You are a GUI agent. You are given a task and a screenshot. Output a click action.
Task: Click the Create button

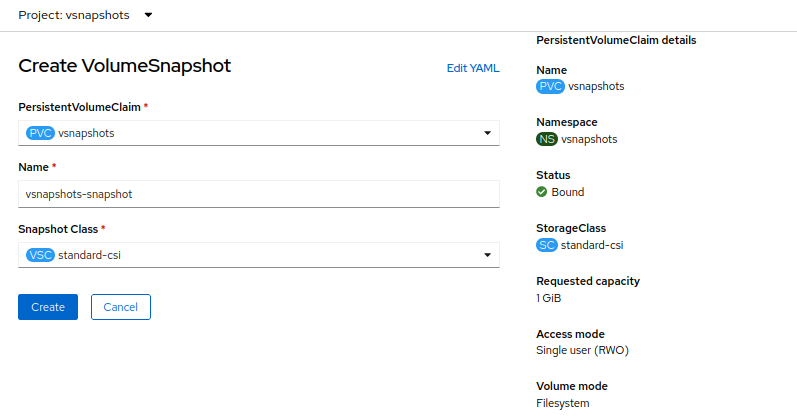(48, 307)
